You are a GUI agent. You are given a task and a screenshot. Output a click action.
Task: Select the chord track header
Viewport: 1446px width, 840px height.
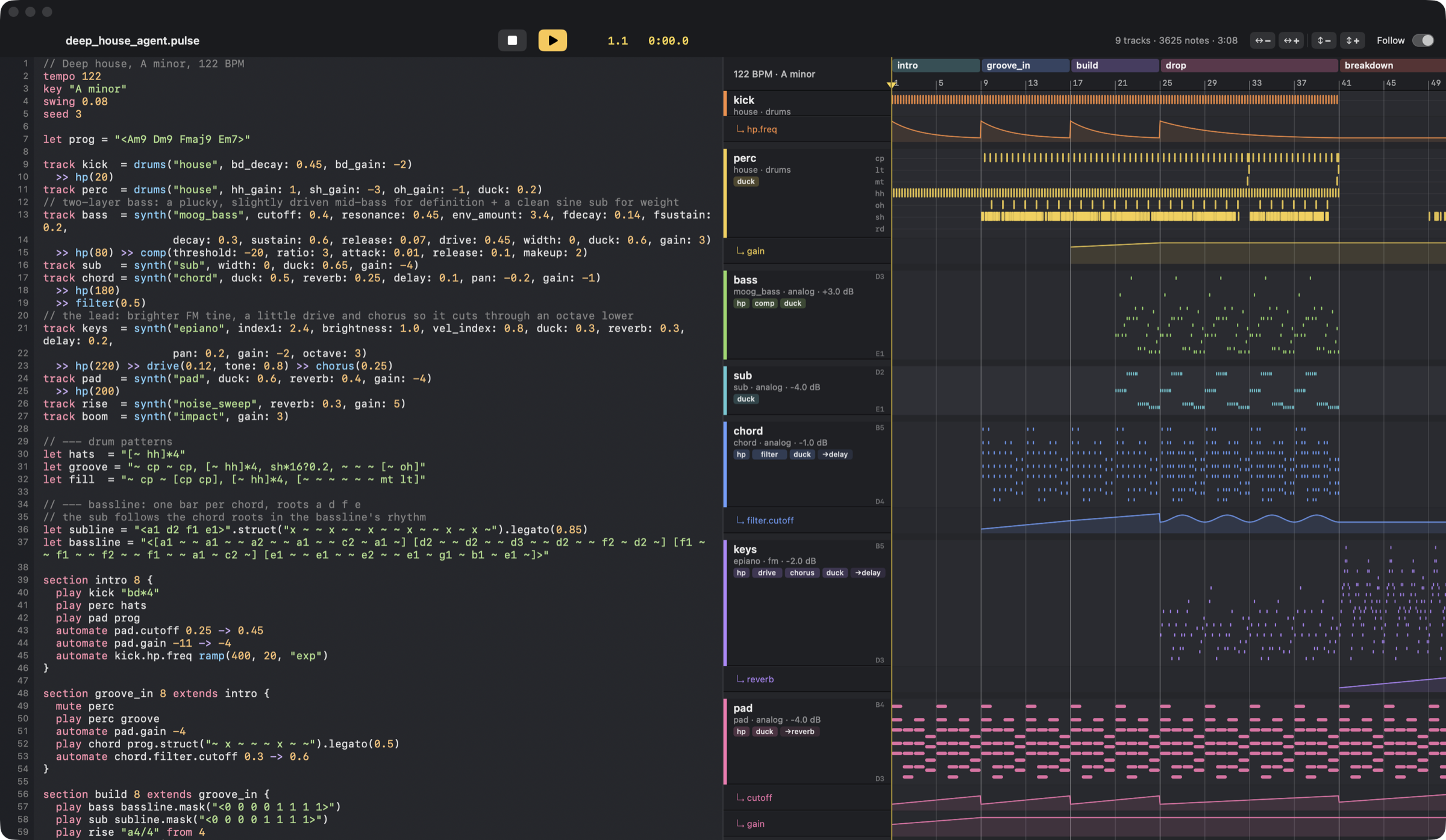pos(807,464)
